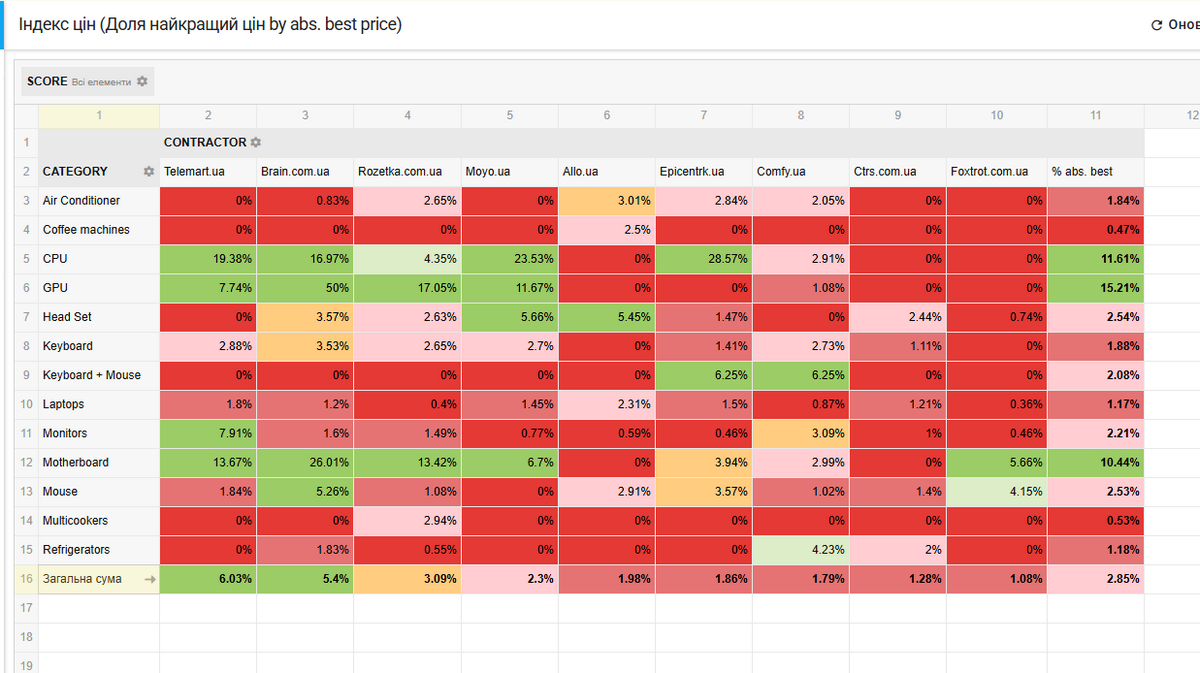Click the arrow beside Загальна сума
Screen dimensions: 1200x673
tap(149, 579)
